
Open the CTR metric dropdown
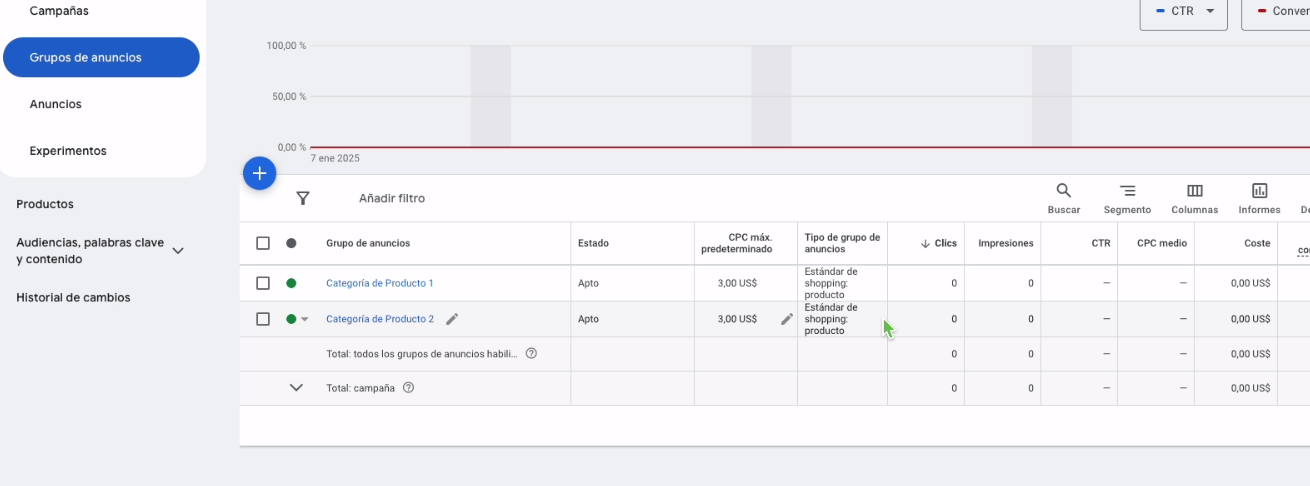pyautogui.click(x=1183, y=11)
